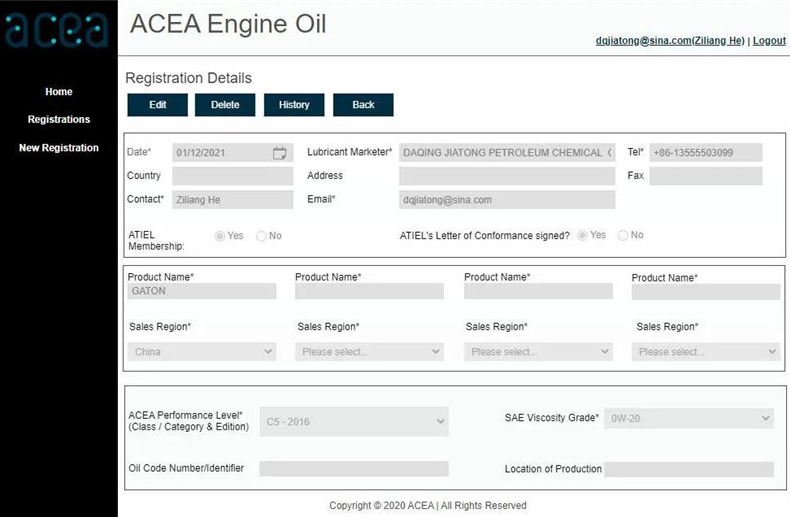Click the Edit button

coord(158,105)
